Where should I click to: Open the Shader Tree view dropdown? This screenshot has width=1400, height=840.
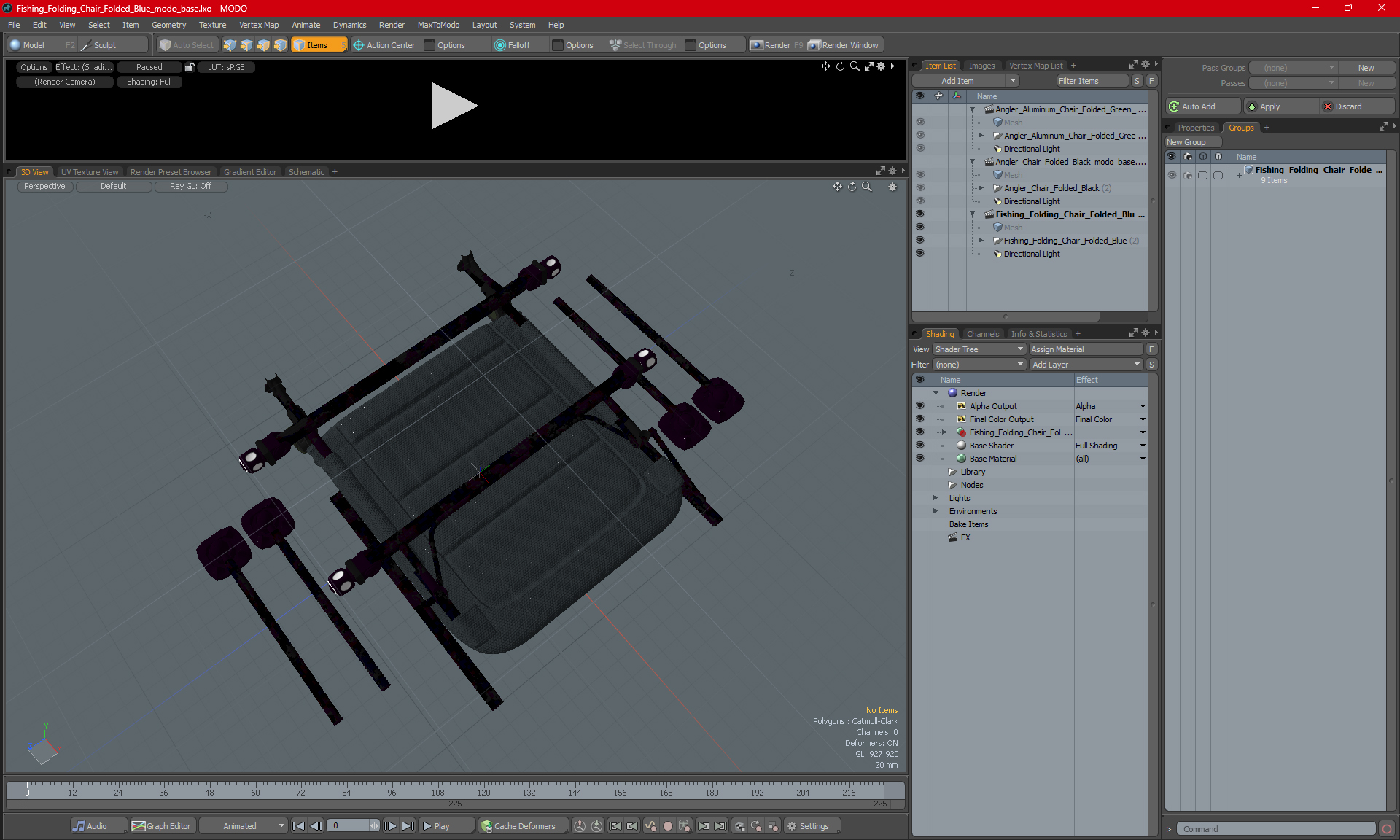[x=979, y=349]
